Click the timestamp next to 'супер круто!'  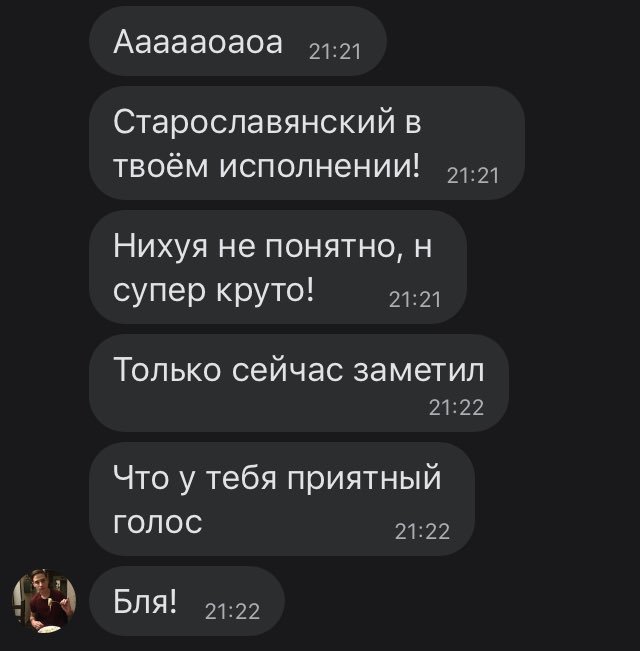point(415,300)
